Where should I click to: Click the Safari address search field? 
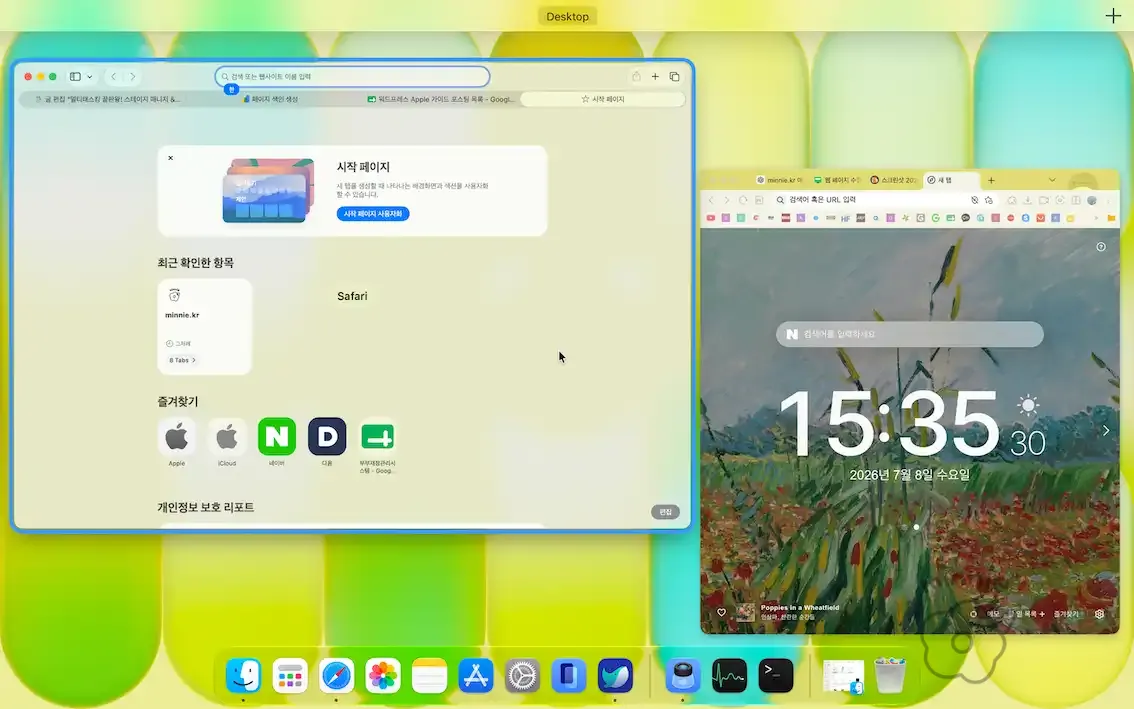coord(352,77)
